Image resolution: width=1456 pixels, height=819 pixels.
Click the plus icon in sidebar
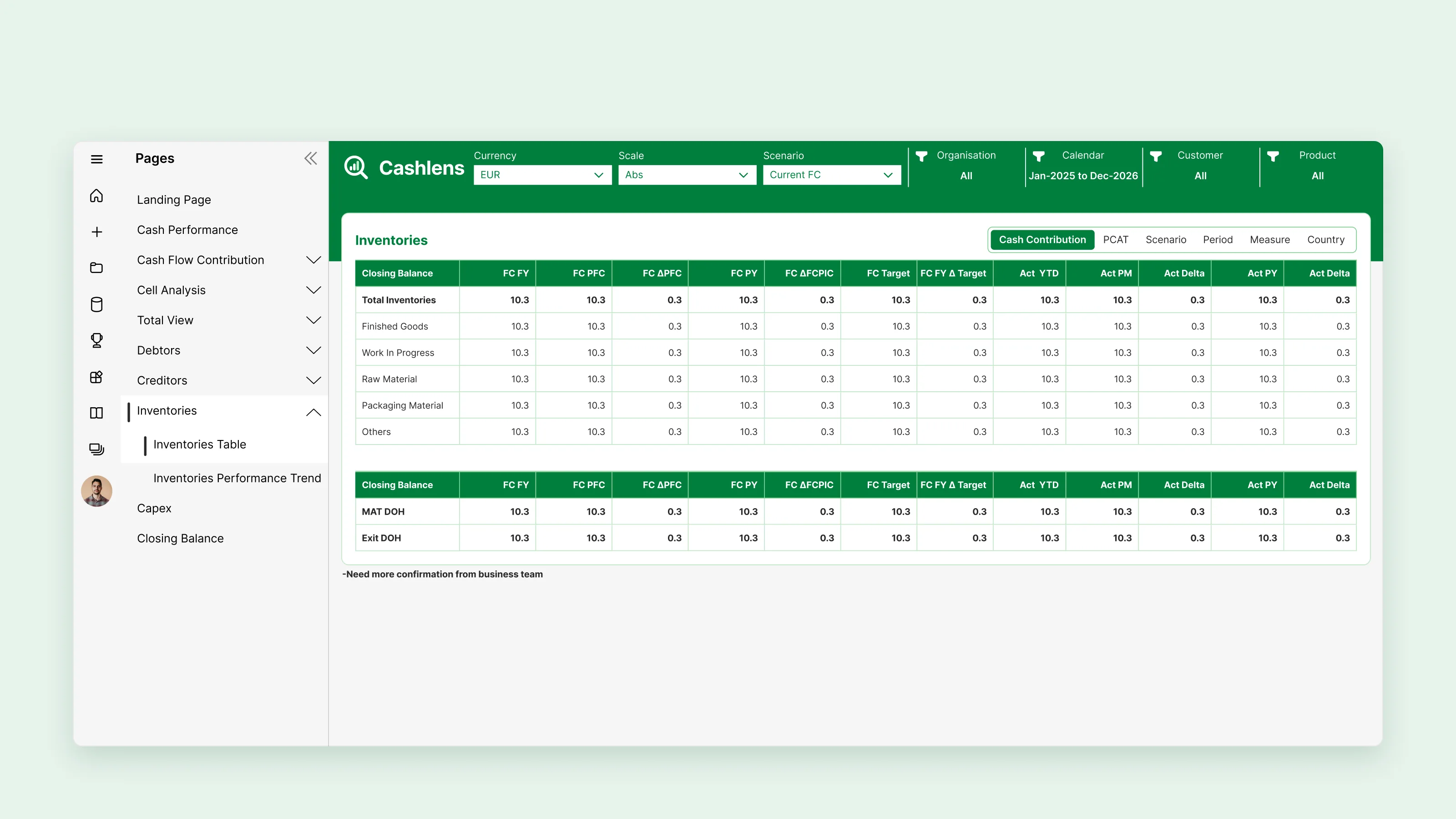pos(96,232)
